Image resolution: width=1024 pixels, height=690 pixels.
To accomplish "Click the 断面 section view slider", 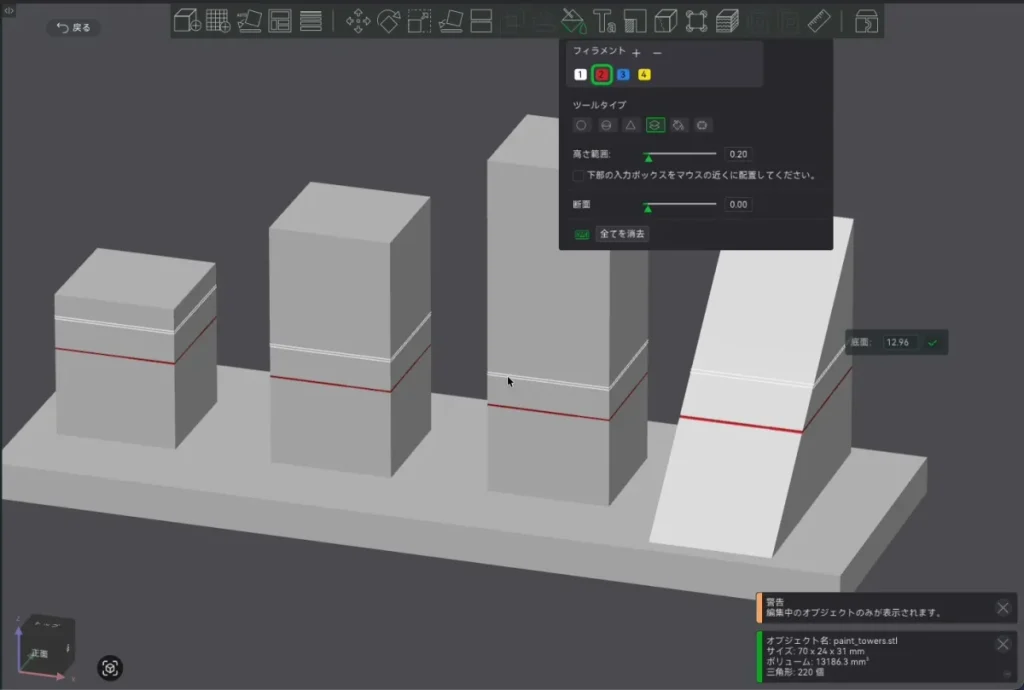I will pos(679,205).
